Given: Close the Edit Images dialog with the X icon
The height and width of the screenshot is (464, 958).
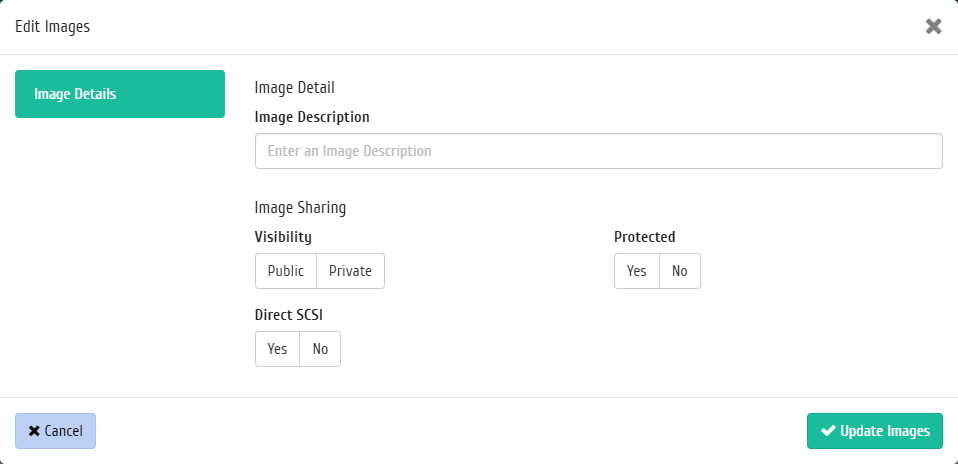Looking at the screenshot, I should [x=933, y=26].
